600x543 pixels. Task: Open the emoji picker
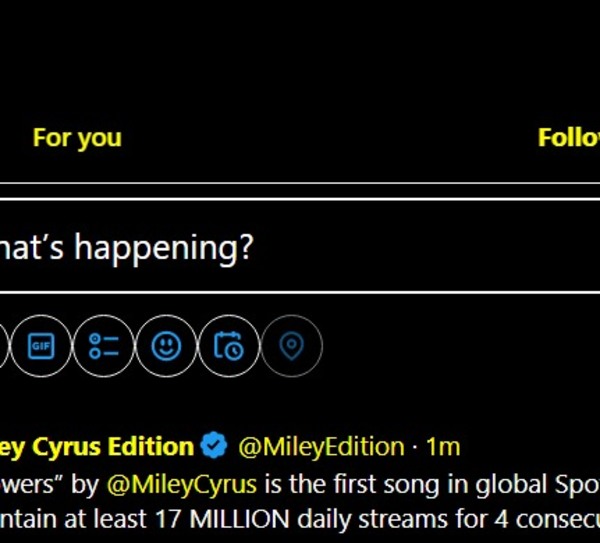[x=166, y=347]
